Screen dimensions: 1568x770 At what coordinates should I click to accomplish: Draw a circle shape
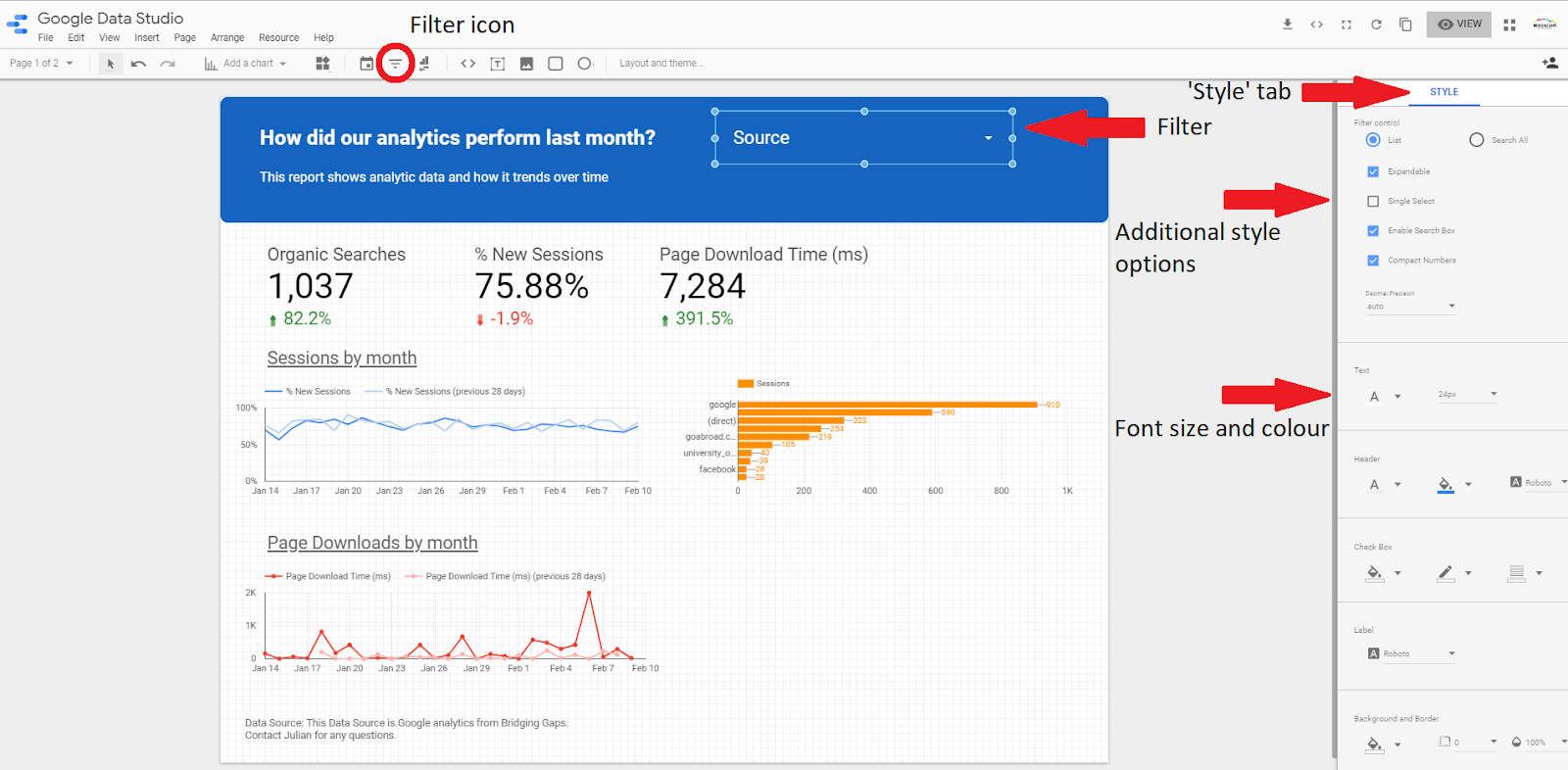(585, 64)
